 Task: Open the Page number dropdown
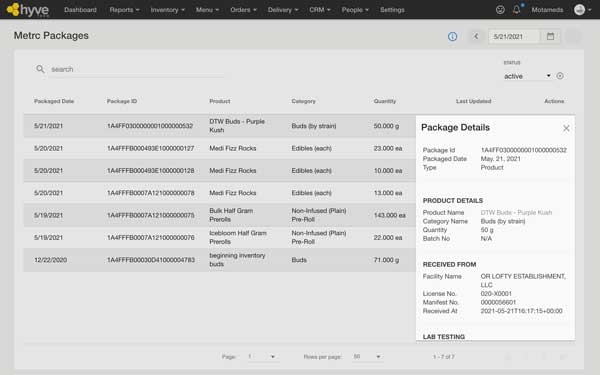[262, 357]
